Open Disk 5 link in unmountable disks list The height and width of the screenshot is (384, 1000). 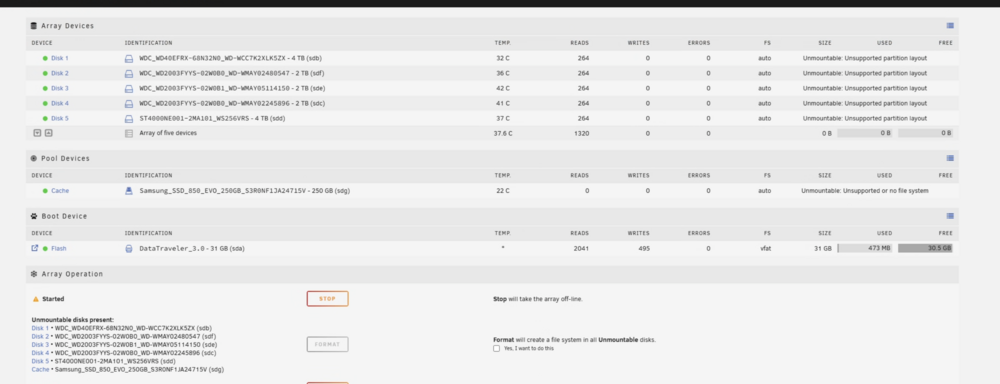[x=40, y=361]
